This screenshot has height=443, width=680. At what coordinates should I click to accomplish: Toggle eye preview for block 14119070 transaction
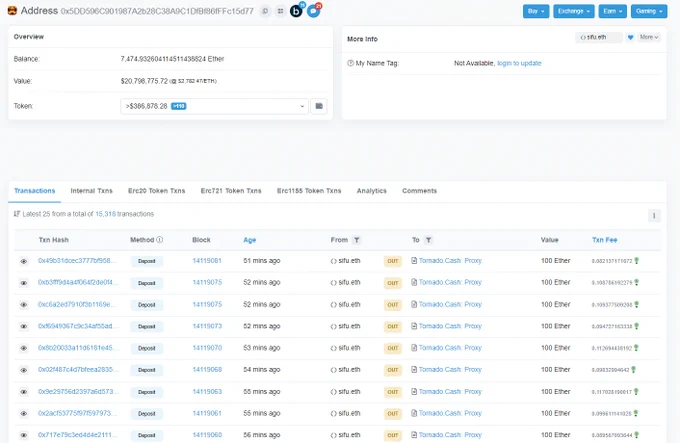[24, 348]
